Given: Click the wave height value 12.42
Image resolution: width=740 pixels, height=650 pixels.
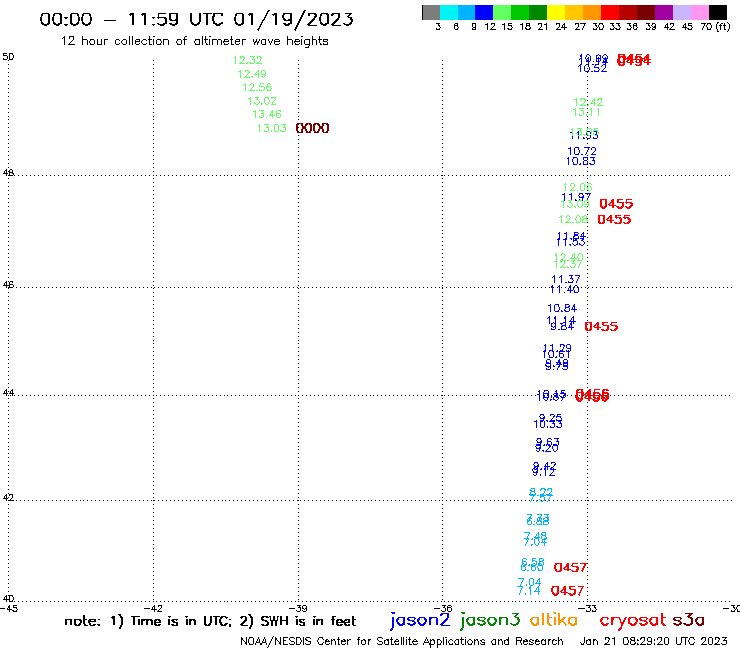Looking at the screenshot, I should [588, 102].
